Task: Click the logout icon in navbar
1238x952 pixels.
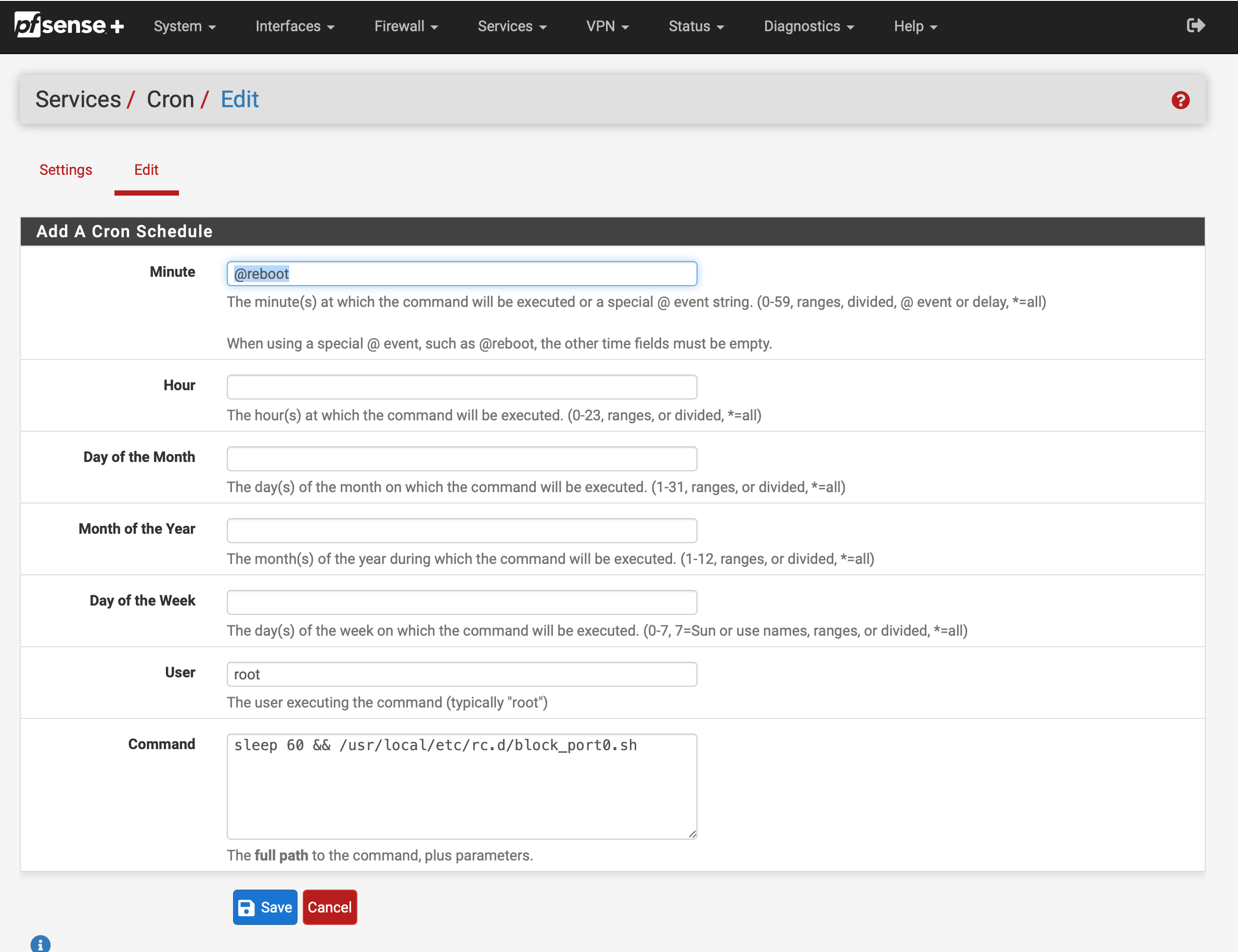Action: coord(1195,25)
